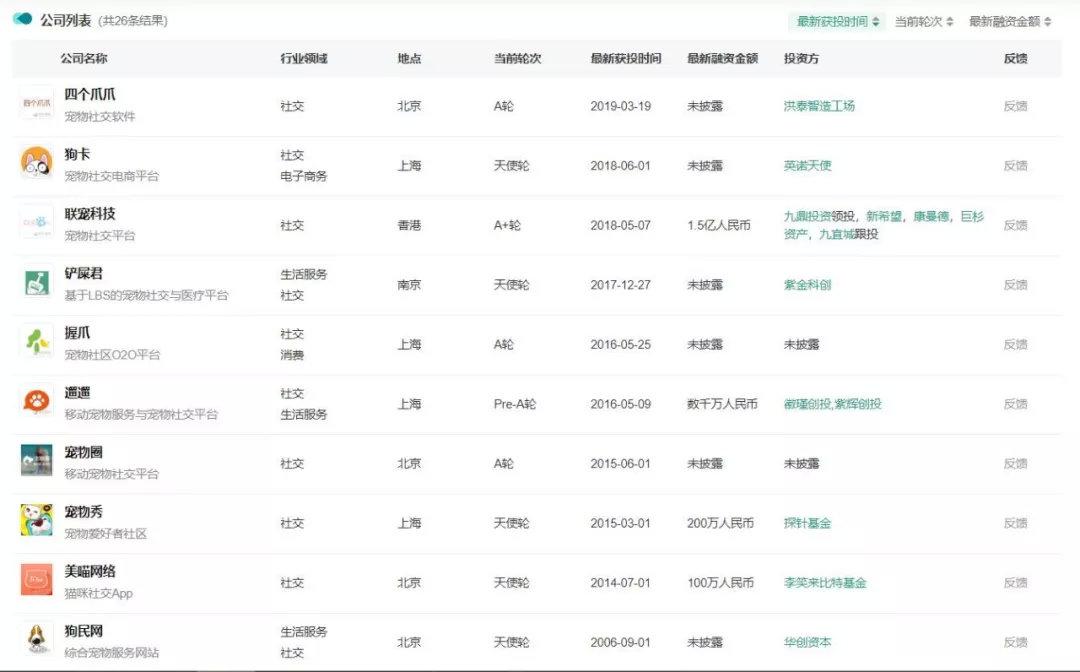Click the 共26条结果 result count

pyautogui.click(x=134, y=21)
